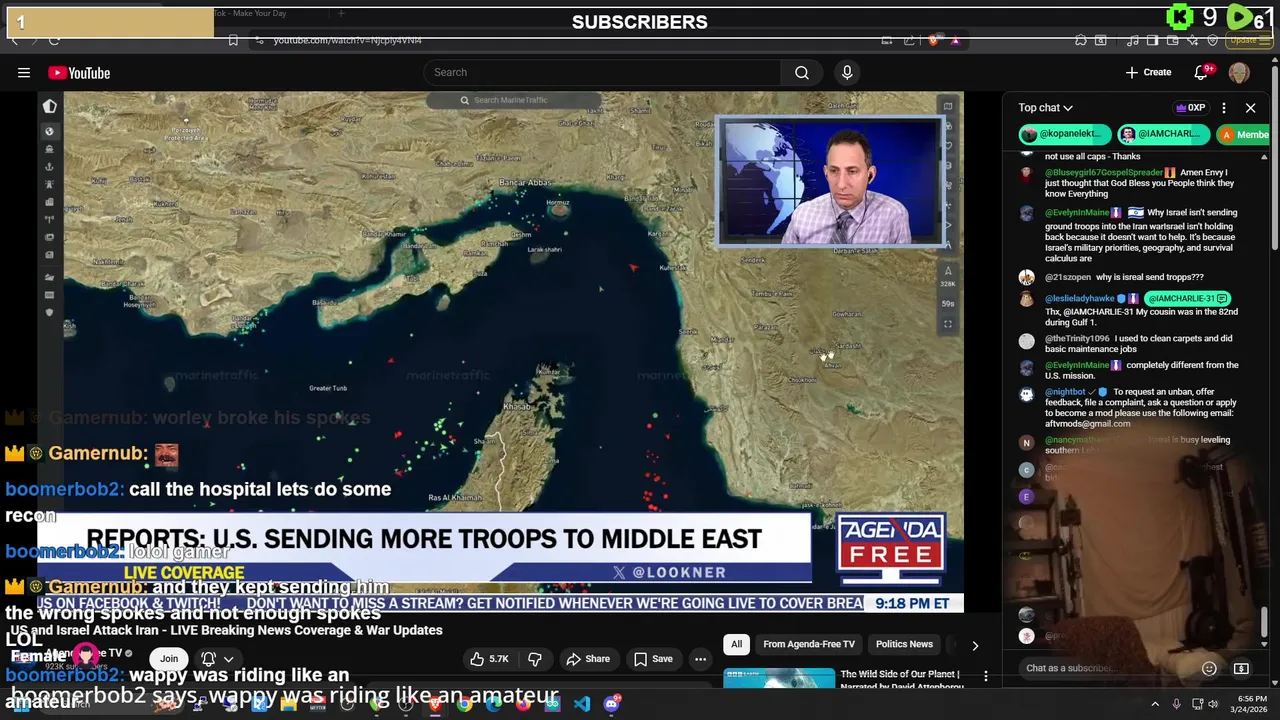Click @EvelynInMaine username on Israel message

click(1077, 212)
